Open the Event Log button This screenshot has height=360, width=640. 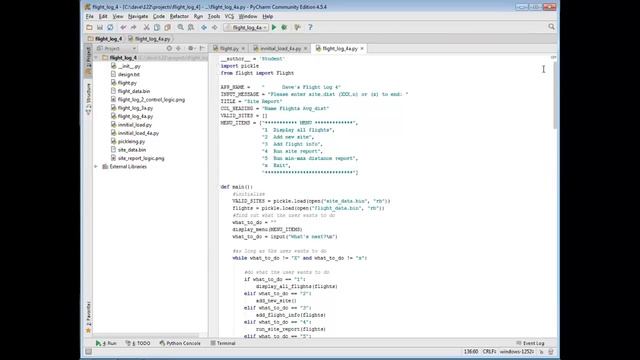point(530,343)
